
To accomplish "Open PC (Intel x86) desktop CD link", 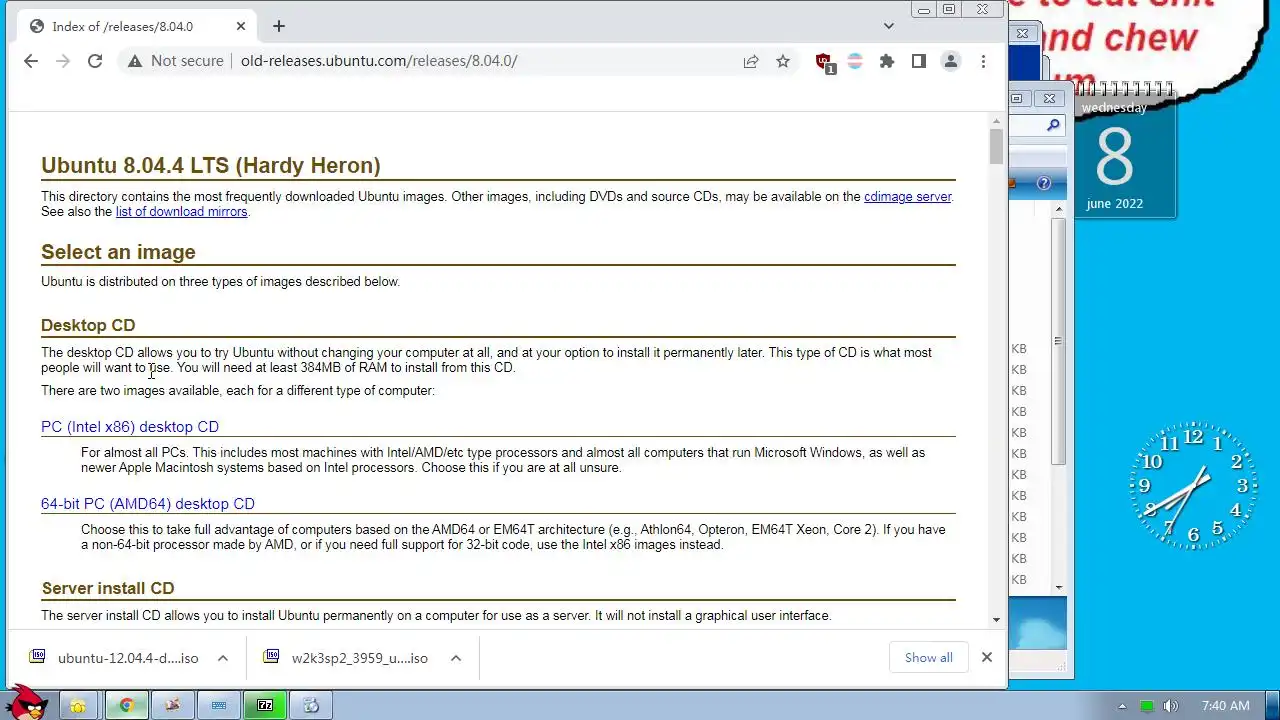I will pyautogui.click(x=130, y=427).
